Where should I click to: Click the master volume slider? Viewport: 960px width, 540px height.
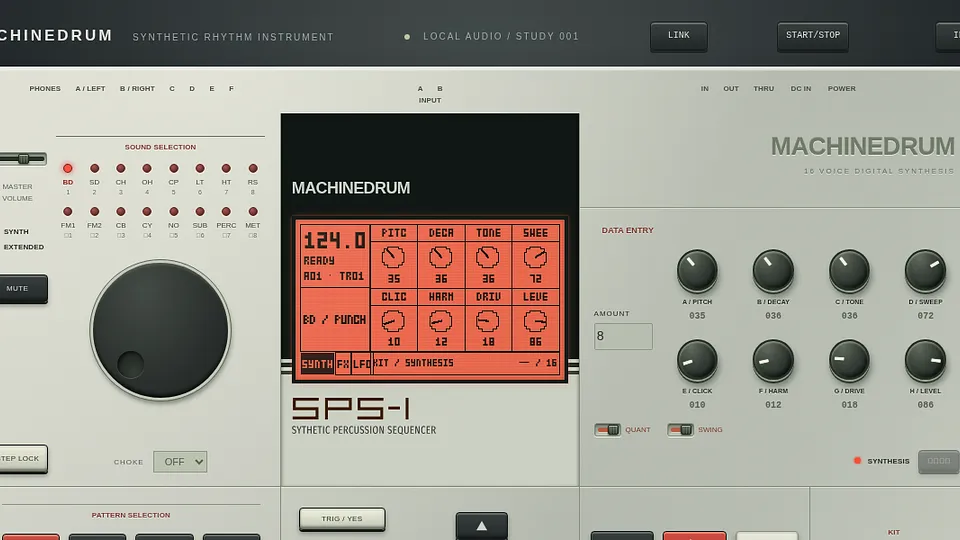23,159
